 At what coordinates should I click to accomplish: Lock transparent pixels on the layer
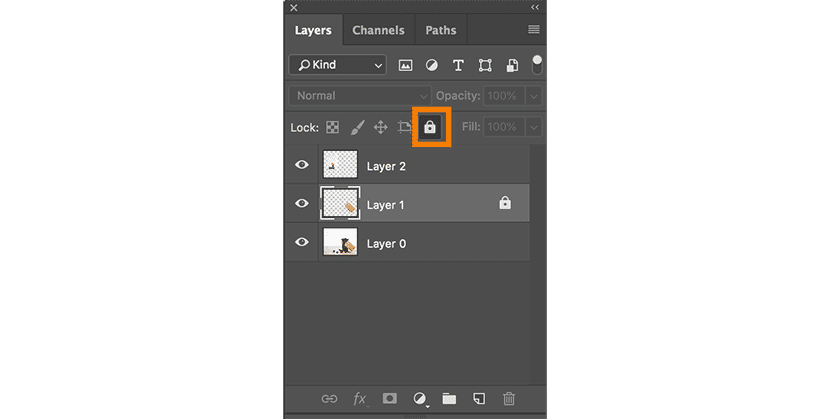click(x=333, y=128)
